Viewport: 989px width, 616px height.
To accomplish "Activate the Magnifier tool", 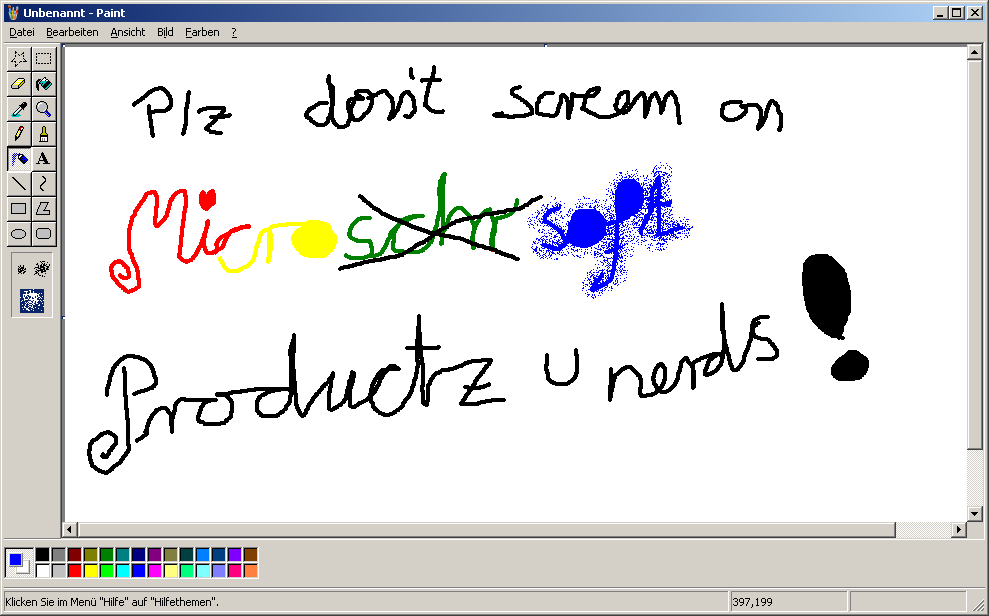I will click(x=43, y=108).
